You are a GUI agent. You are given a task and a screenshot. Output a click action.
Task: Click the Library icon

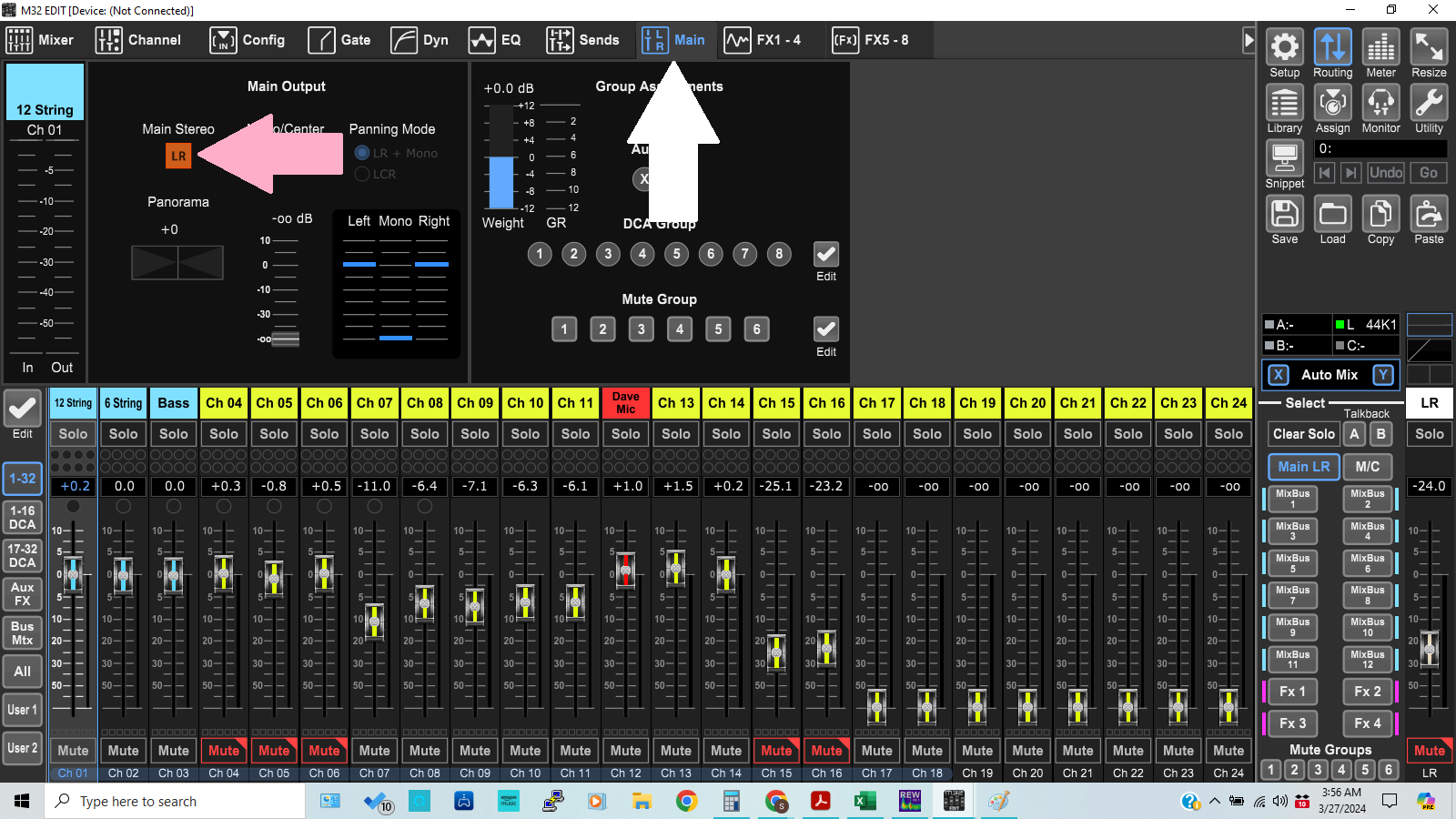(x=1284, y=104)
